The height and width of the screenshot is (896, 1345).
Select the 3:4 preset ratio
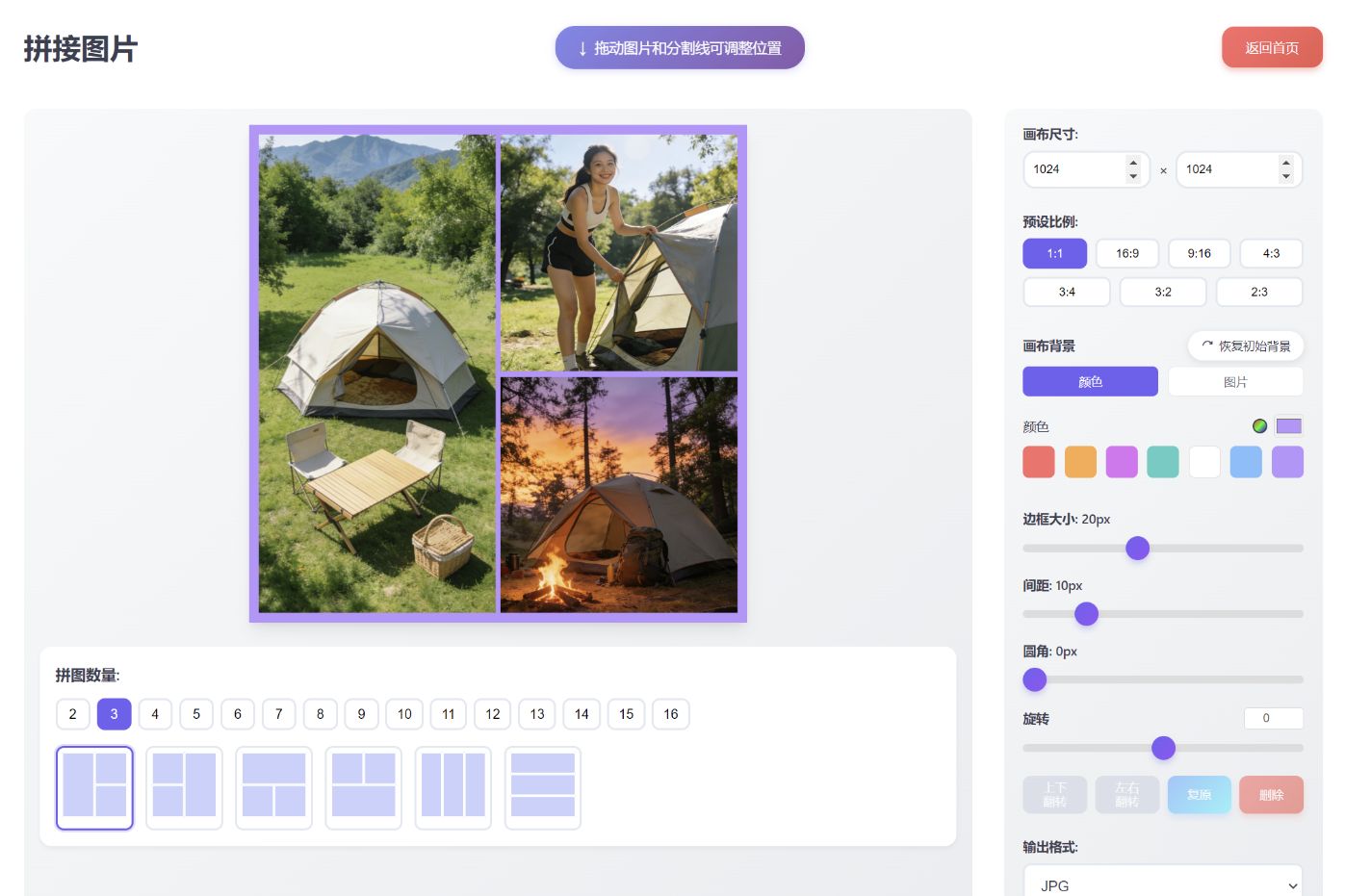click(x=1066, y=292)
